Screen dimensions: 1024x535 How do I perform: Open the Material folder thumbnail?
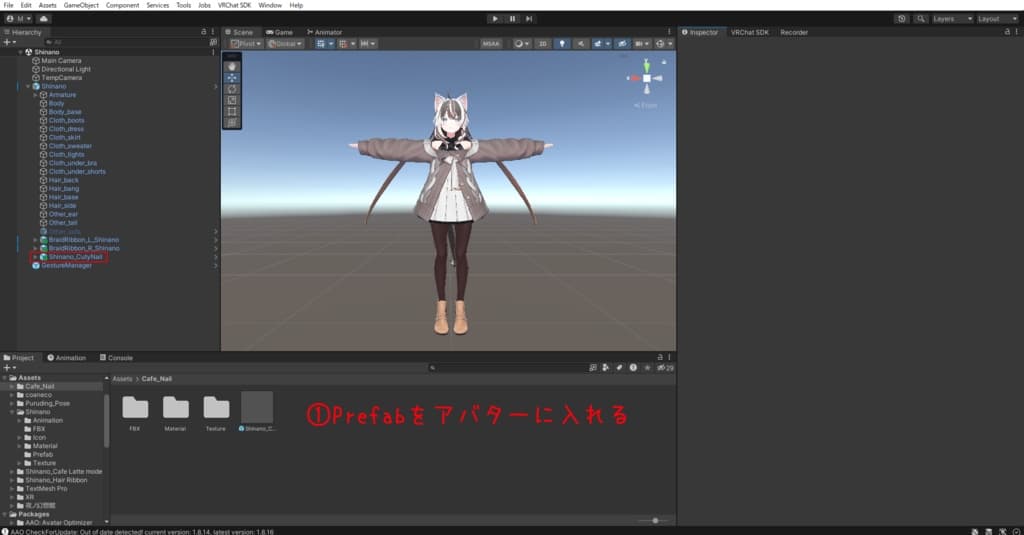[176, 408]
